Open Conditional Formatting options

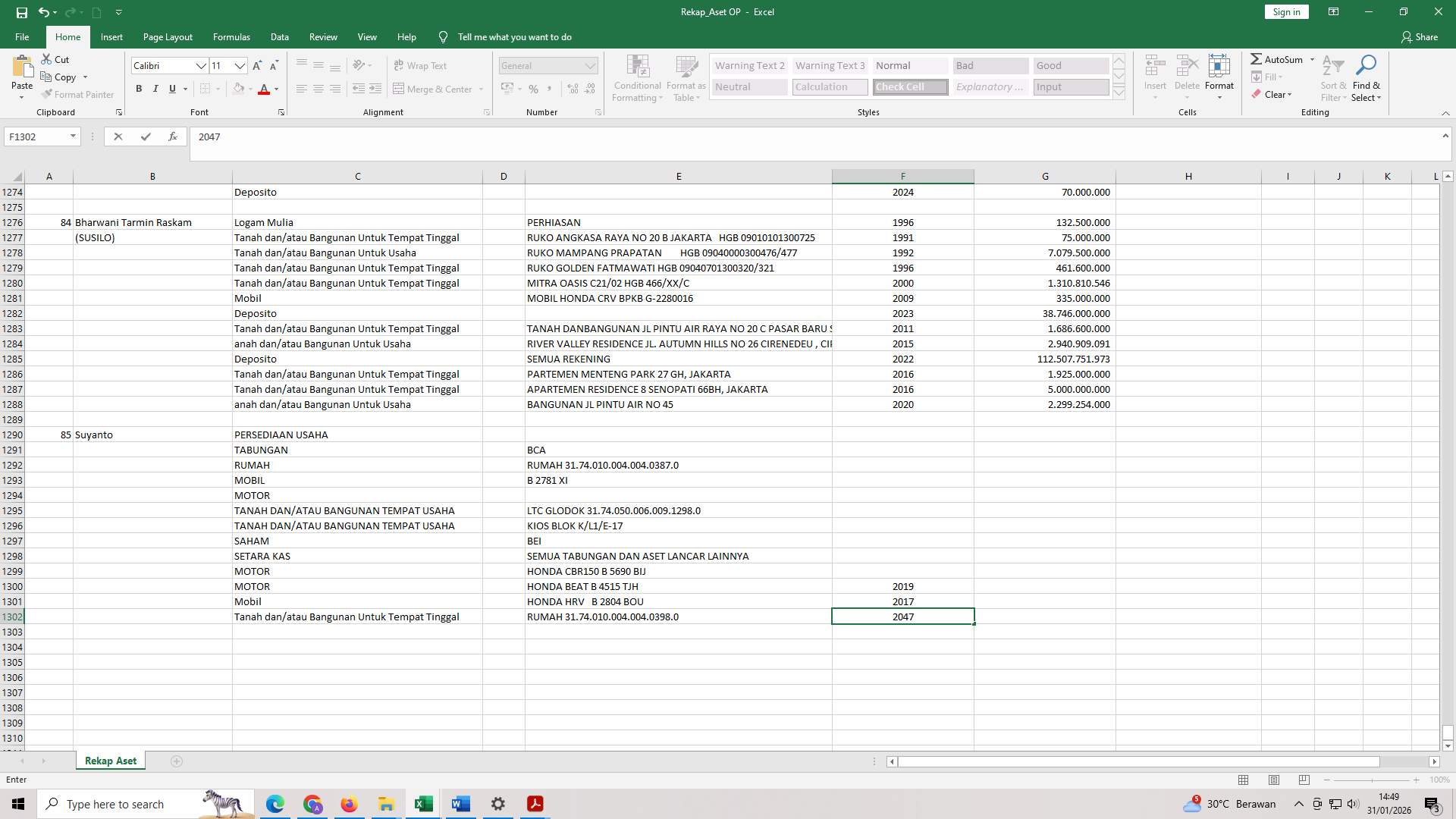tap(637, 78)
